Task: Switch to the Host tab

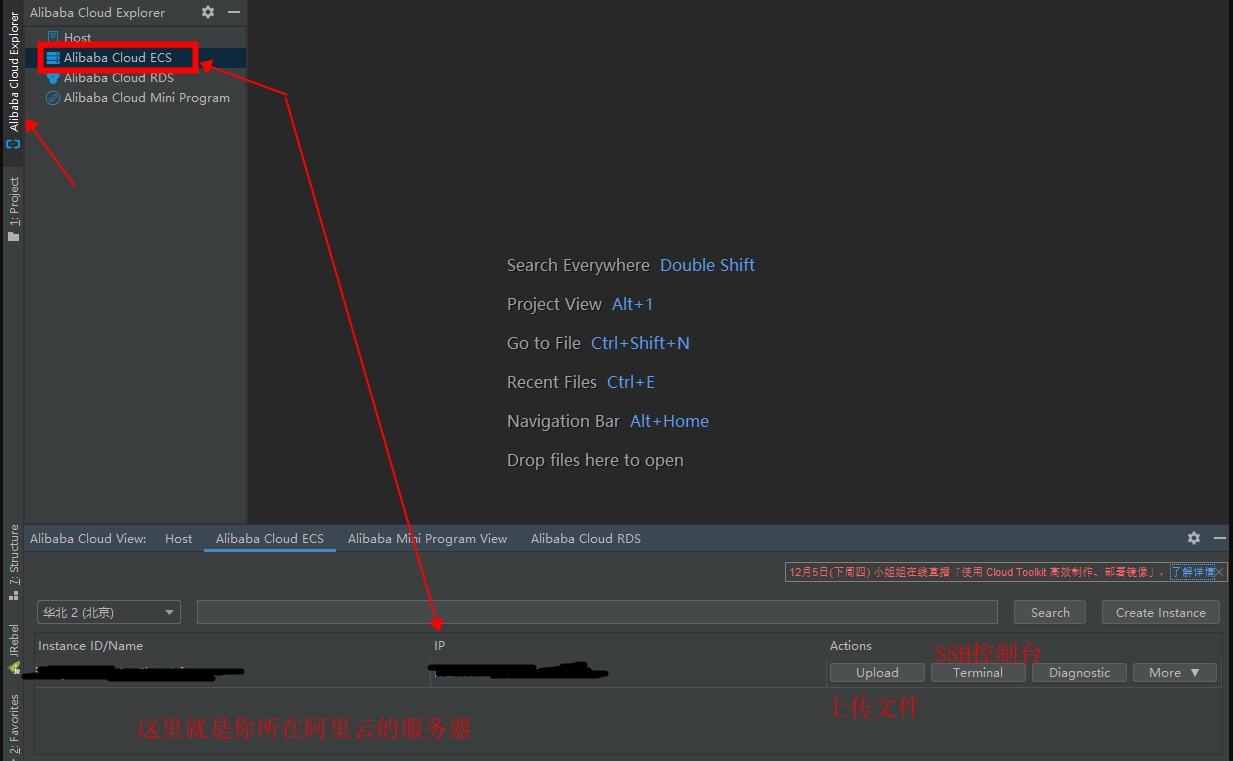Action: point(179,538)
